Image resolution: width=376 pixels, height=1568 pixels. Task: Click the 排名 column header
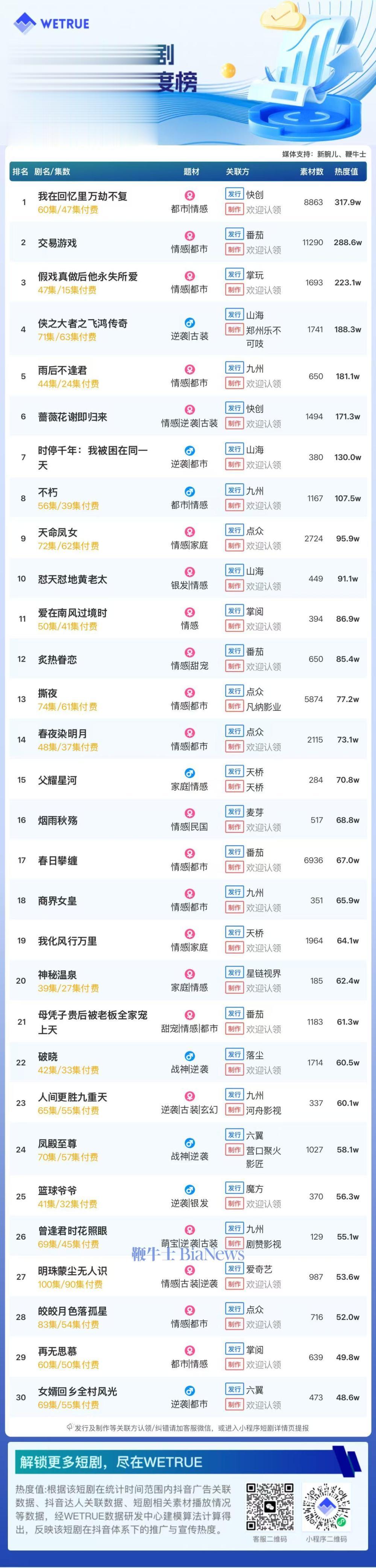tap(20, 172)
